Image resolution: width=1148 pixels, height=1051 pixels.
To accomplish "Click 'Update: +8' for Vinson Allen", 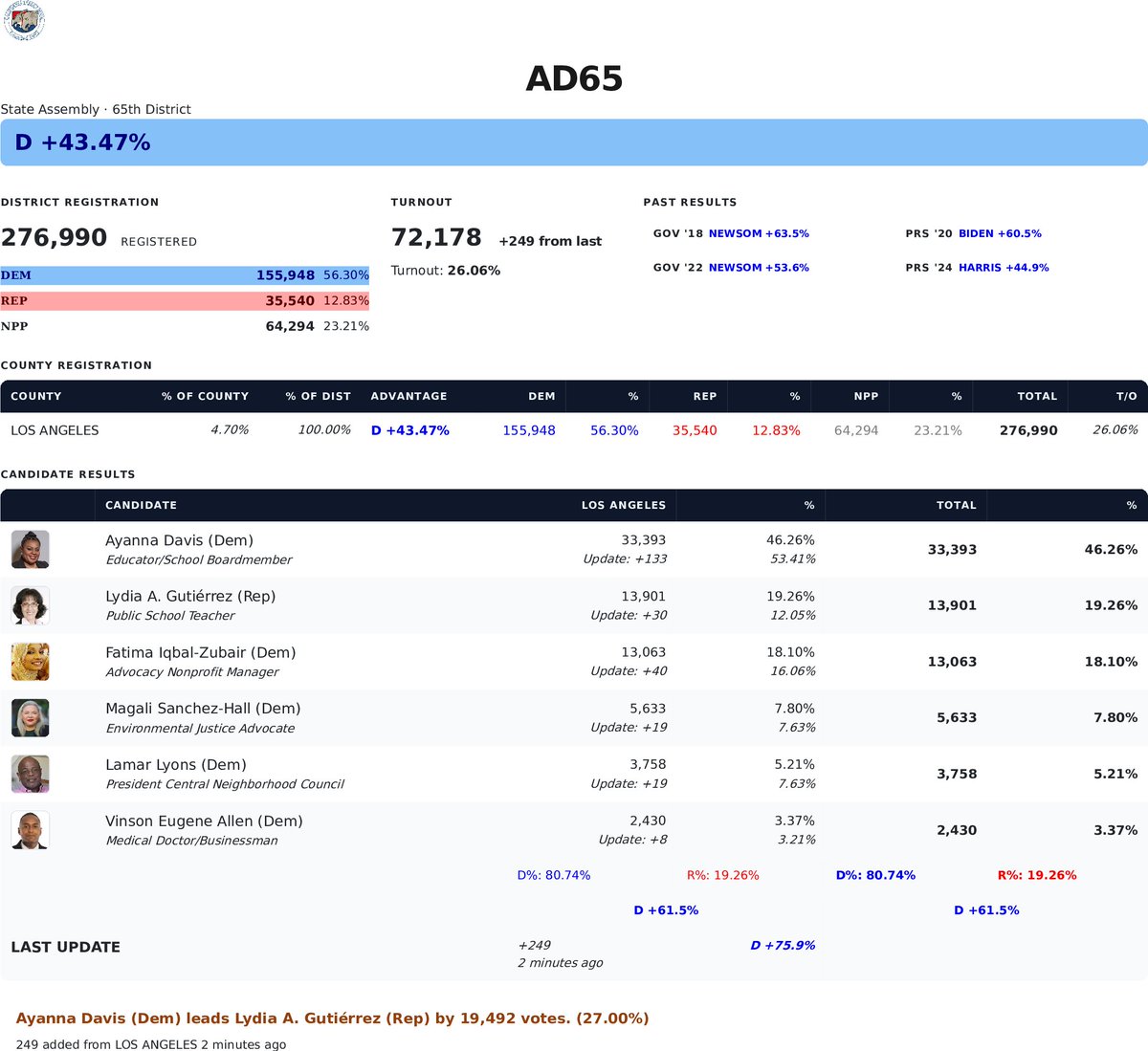I will click(632, 840).
